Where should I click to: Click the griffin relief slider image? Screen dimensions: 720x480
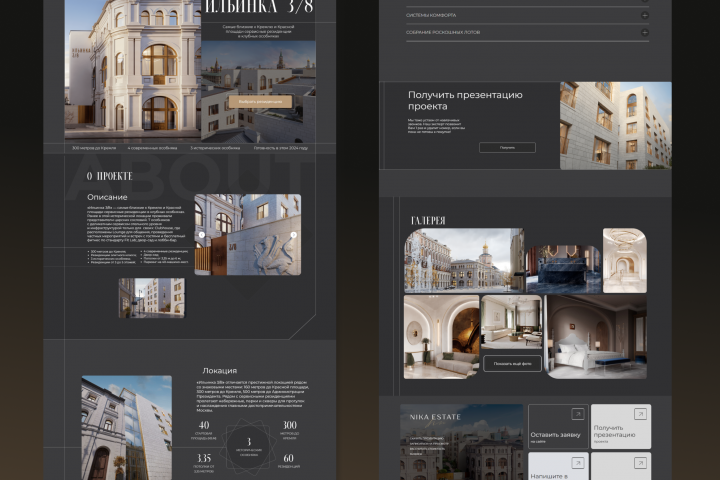click(248, 235)
